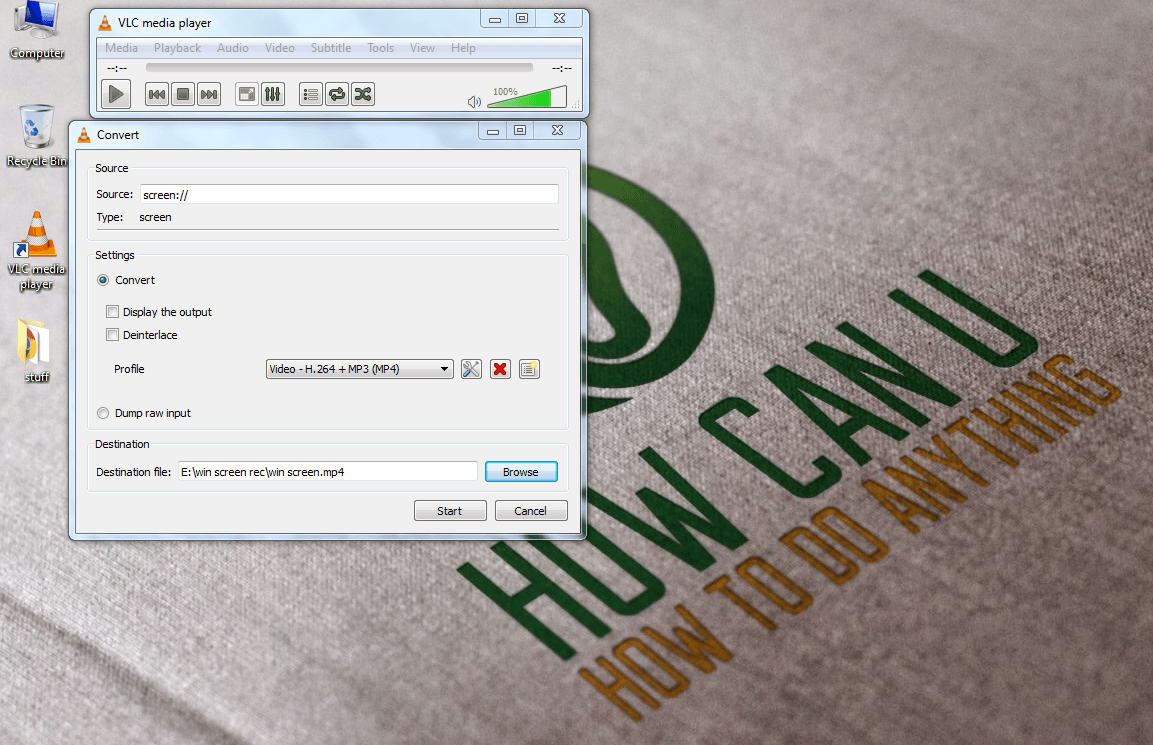Create a new profile icon
Image resolution: width=1153 pixels, height=745 pixels.
tap(529, 369)
